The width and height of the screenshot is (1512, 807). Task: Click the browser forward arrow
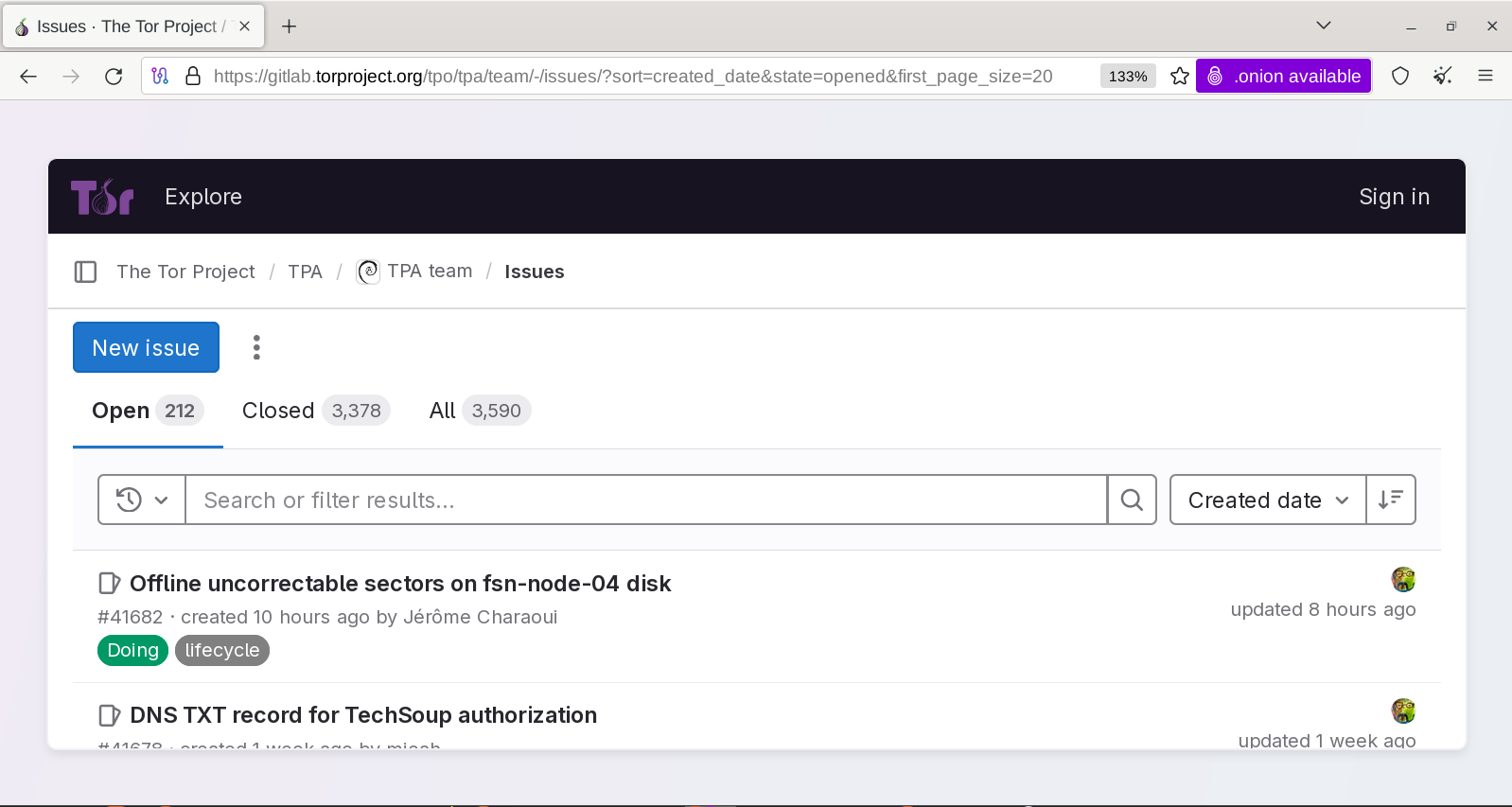(x=71, y=77)
